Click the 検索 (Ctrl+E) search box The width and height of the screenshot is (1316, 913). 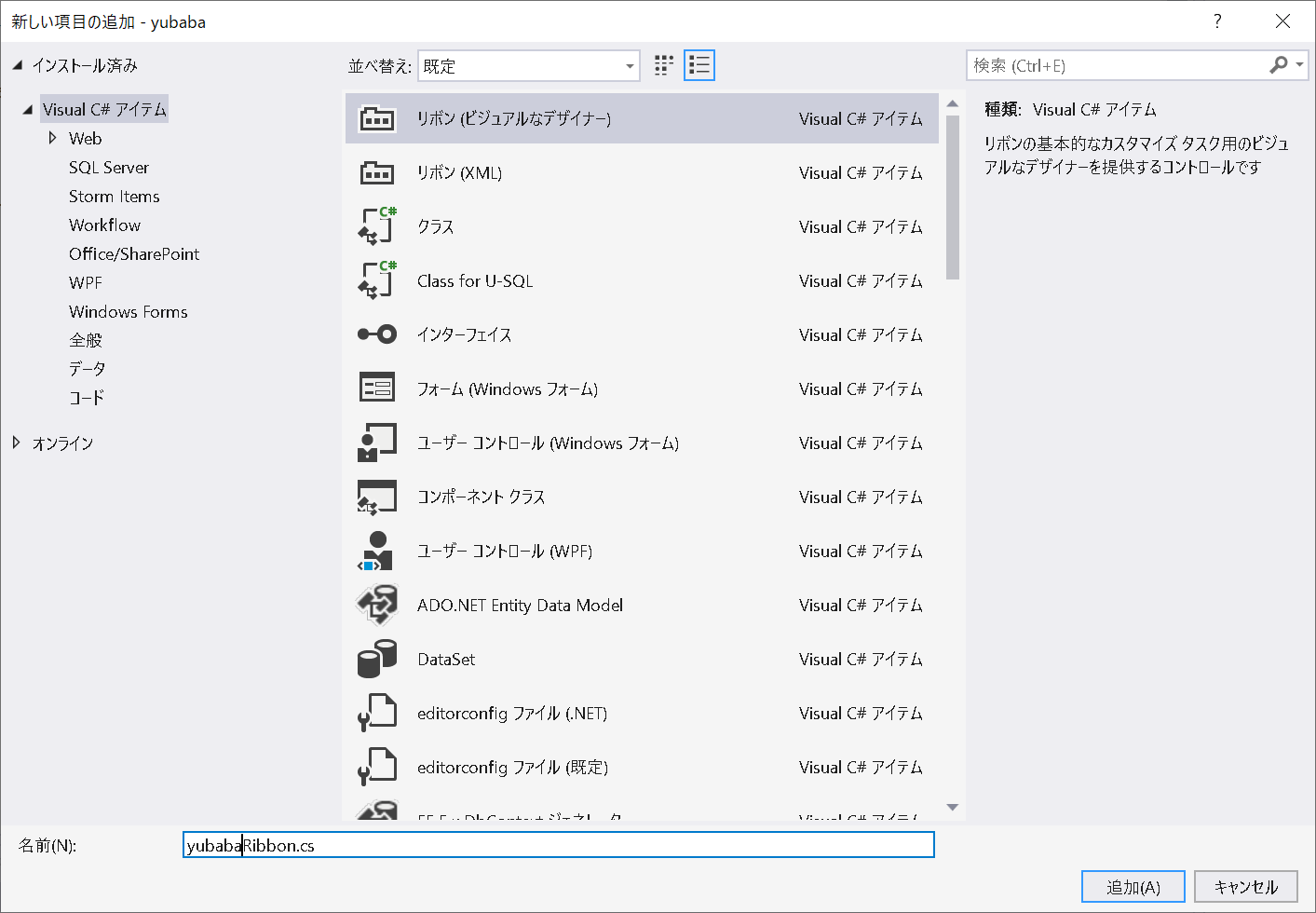pos(1118,65)
